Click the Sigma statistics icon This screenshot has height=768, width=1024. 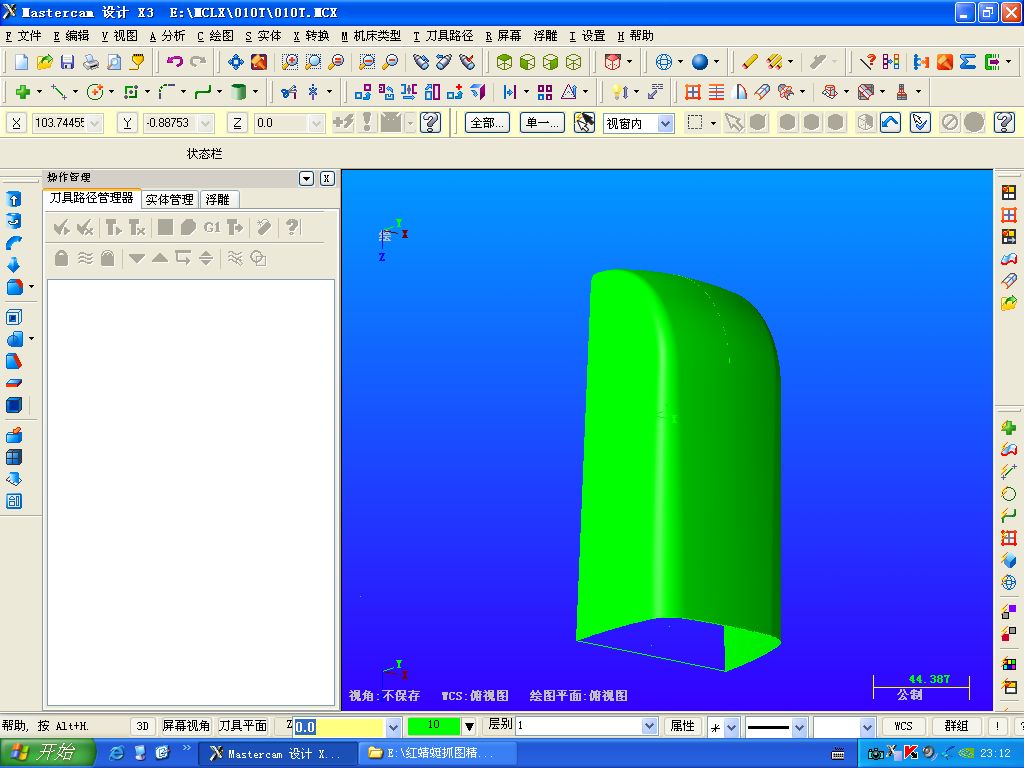(968, 62)
